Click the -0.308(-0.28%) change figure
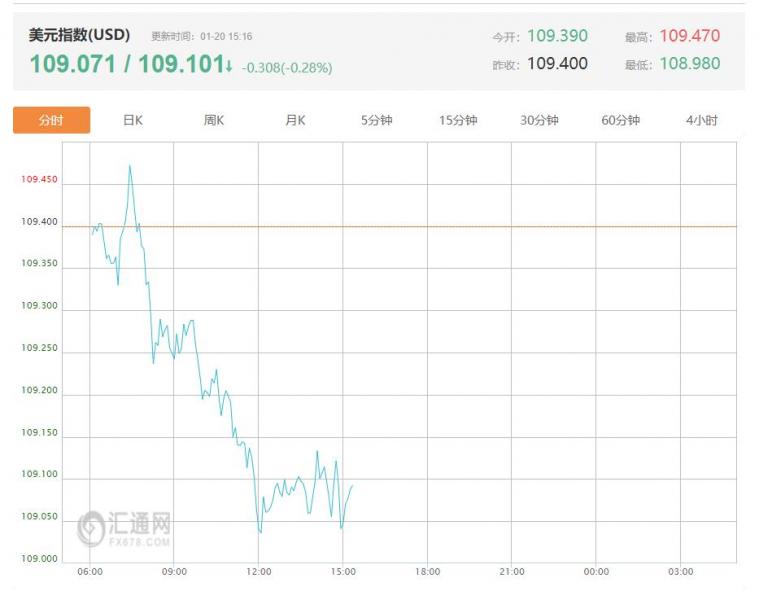Image resolution: width=759 pixels, height=600 pixels. [287, 68]
